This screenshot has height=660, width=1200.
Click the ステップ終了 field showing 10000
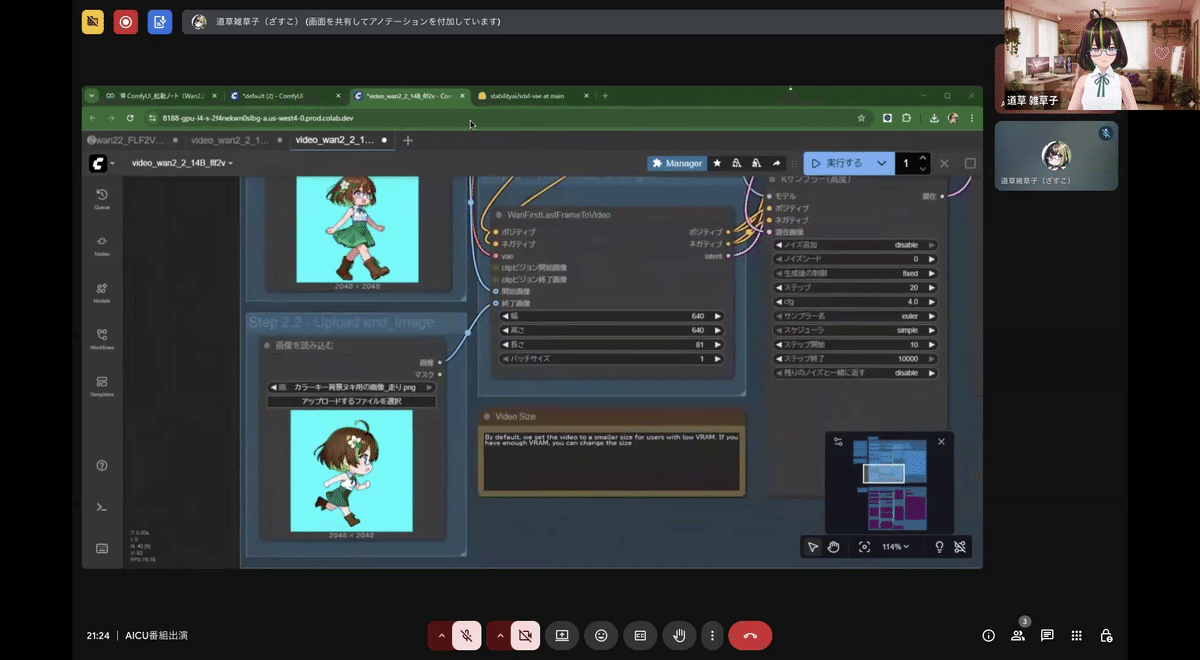point(856,358)
